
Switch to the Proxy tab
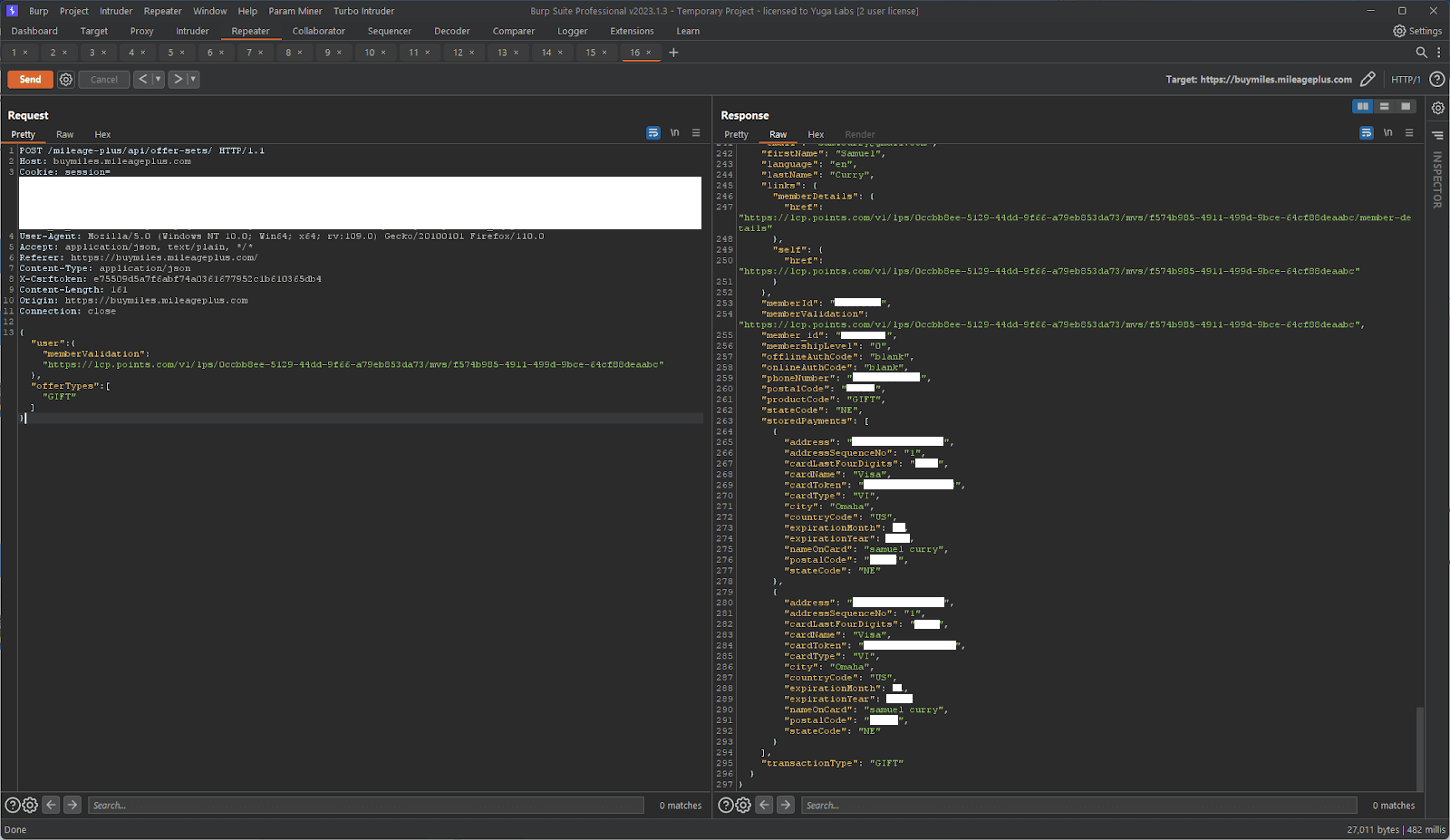[x=141, y=31]
